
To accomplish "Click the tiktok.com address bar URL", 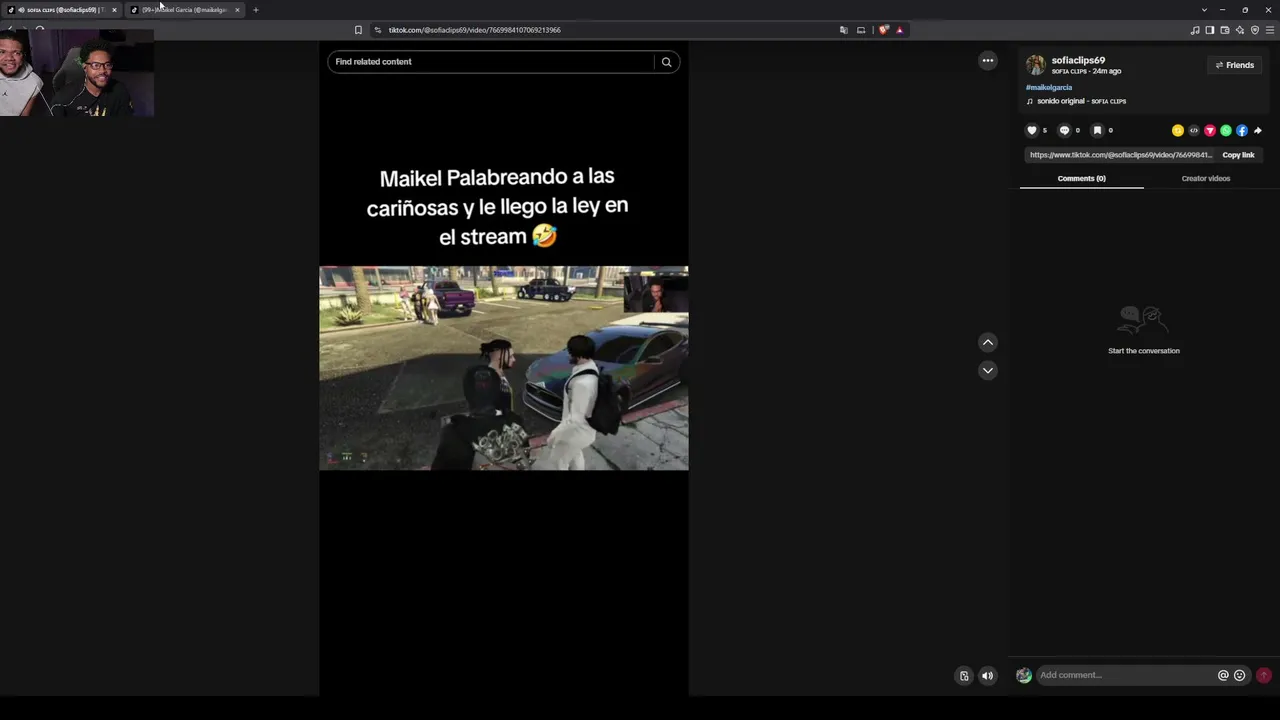I will pyautogui.click(x=475, y=30).
